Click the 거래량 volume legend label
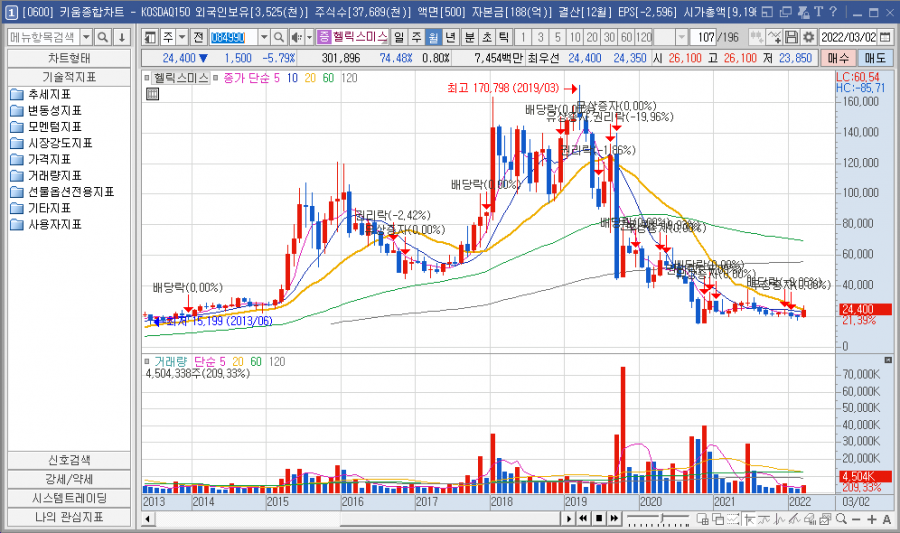Screen dimensions: 900x533 coord(170,361)
